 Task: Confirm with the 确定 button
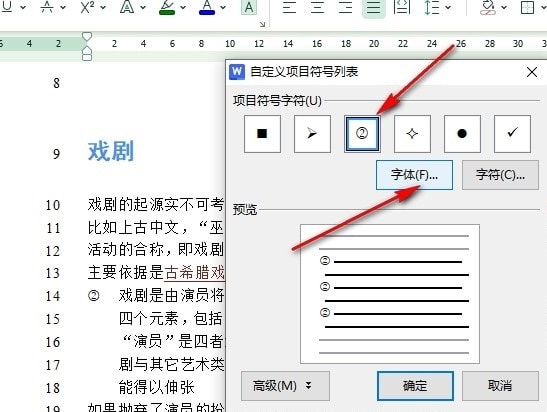(415, 386)
